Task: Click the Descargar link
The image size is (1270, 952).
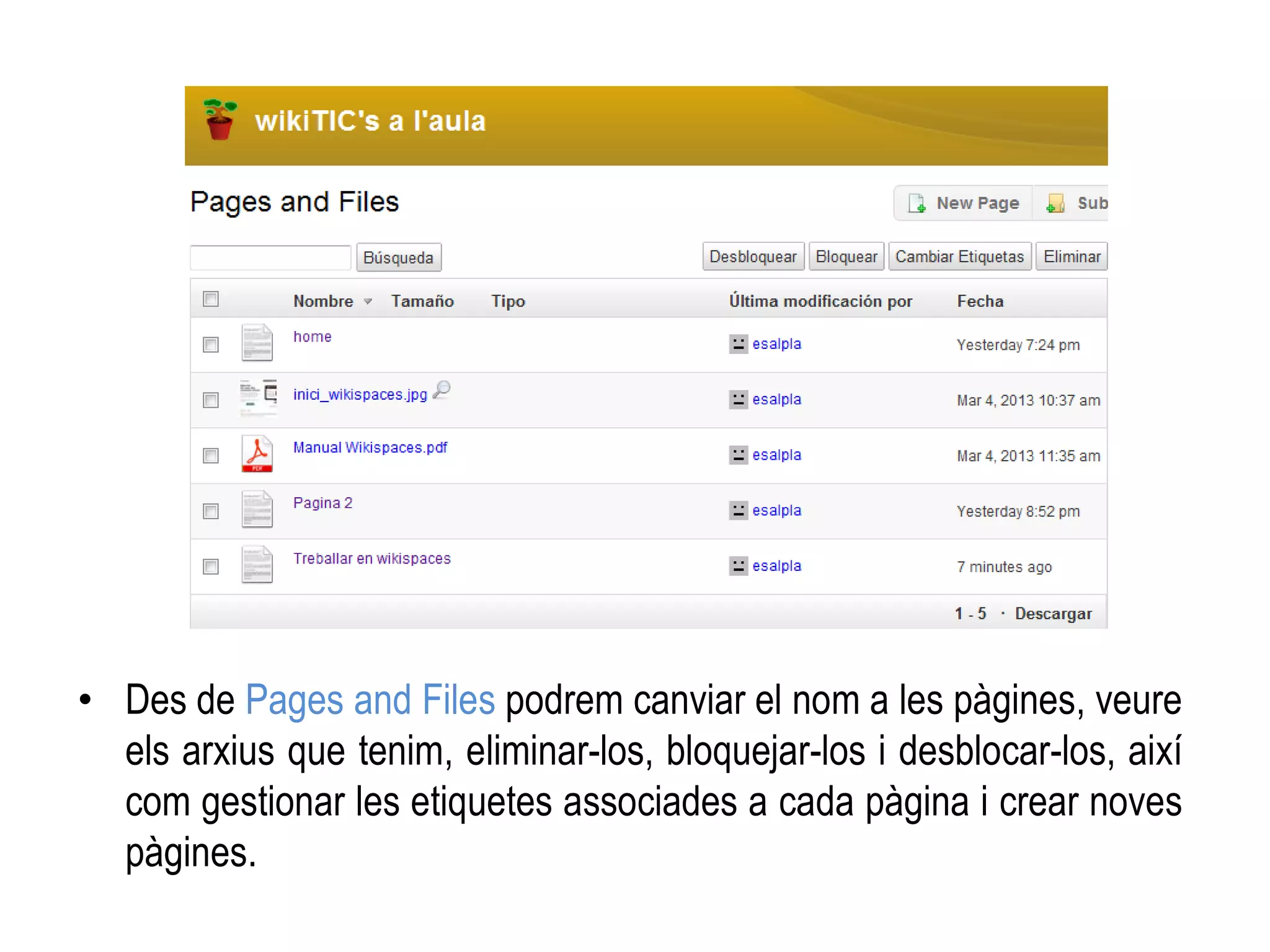Action: tap(1053, 614)
